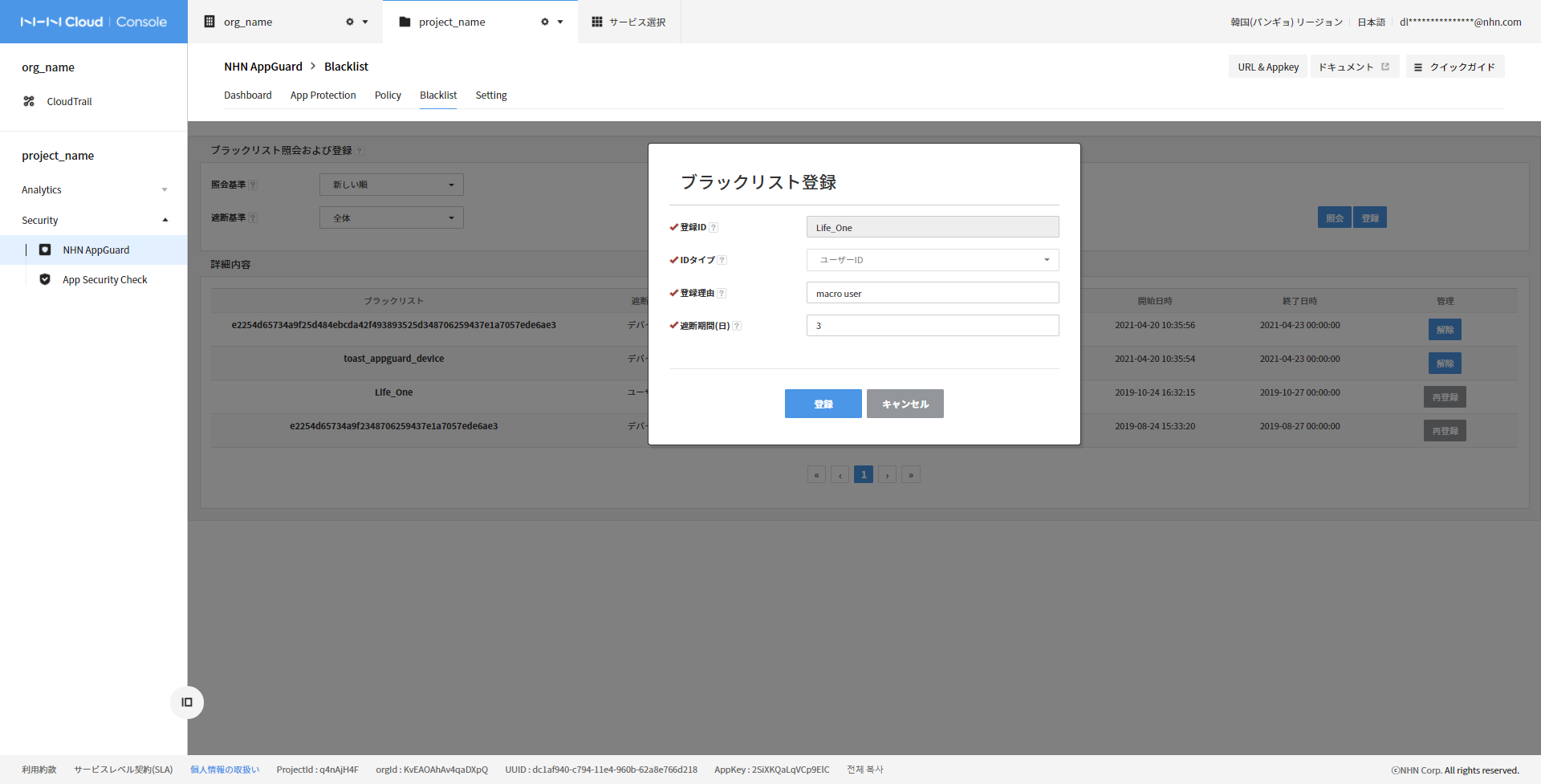This screenshot has width=1541, height=784.
Task: Open クイックガイド menu
Action: tap(1455, 67)
